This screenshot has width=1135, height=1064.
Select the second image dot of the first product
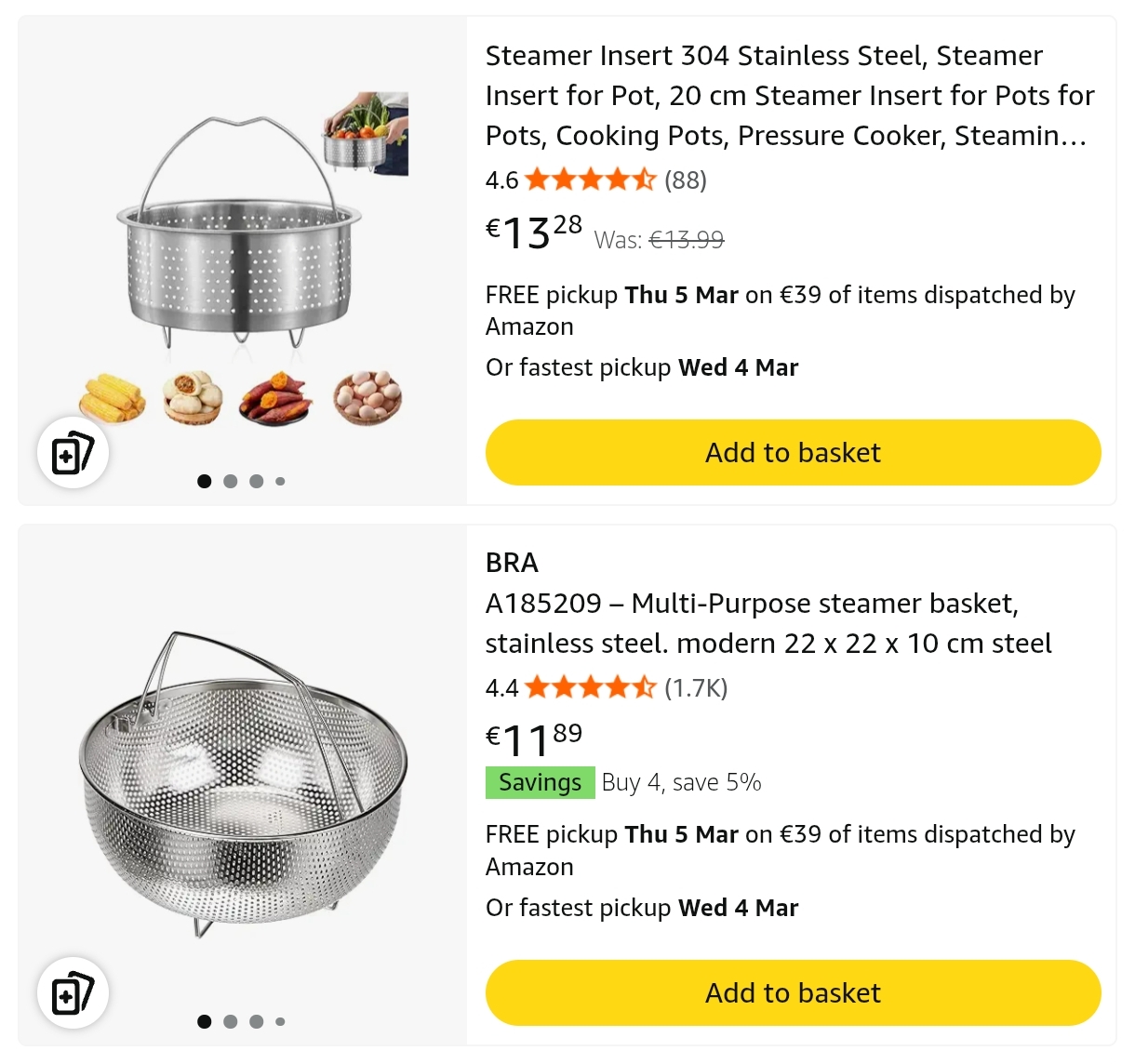[x=231, y=481]
